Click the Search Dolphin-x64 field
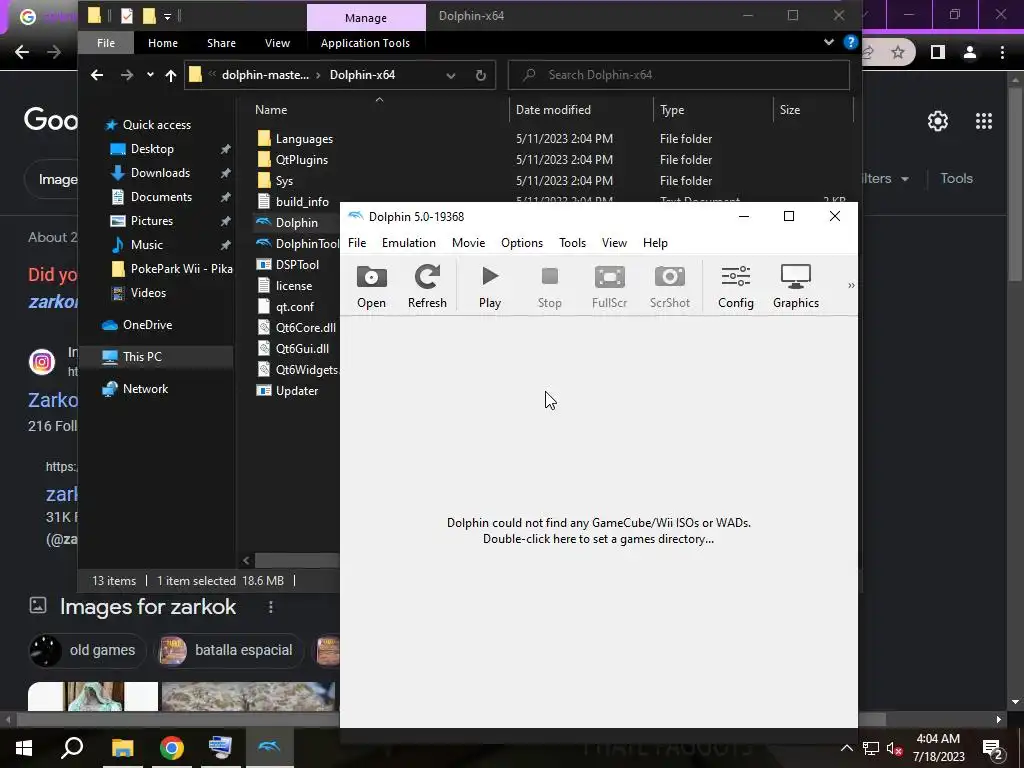 click(x=679, y=75)
